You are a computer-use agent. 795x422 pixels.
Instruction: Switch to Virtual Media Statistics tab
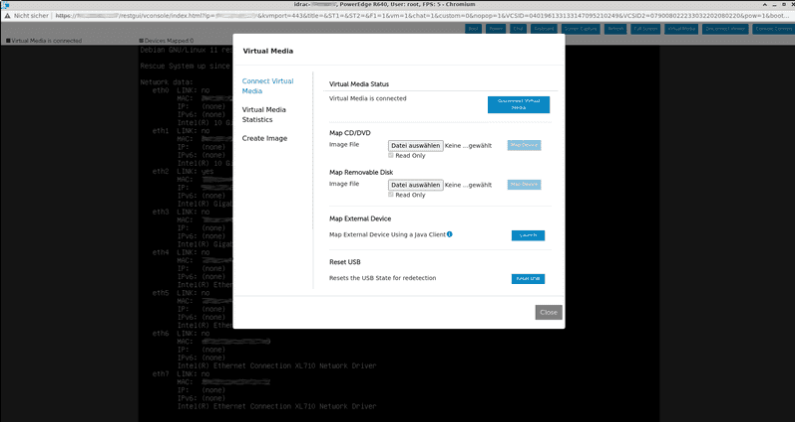click(x=263, y=114)
